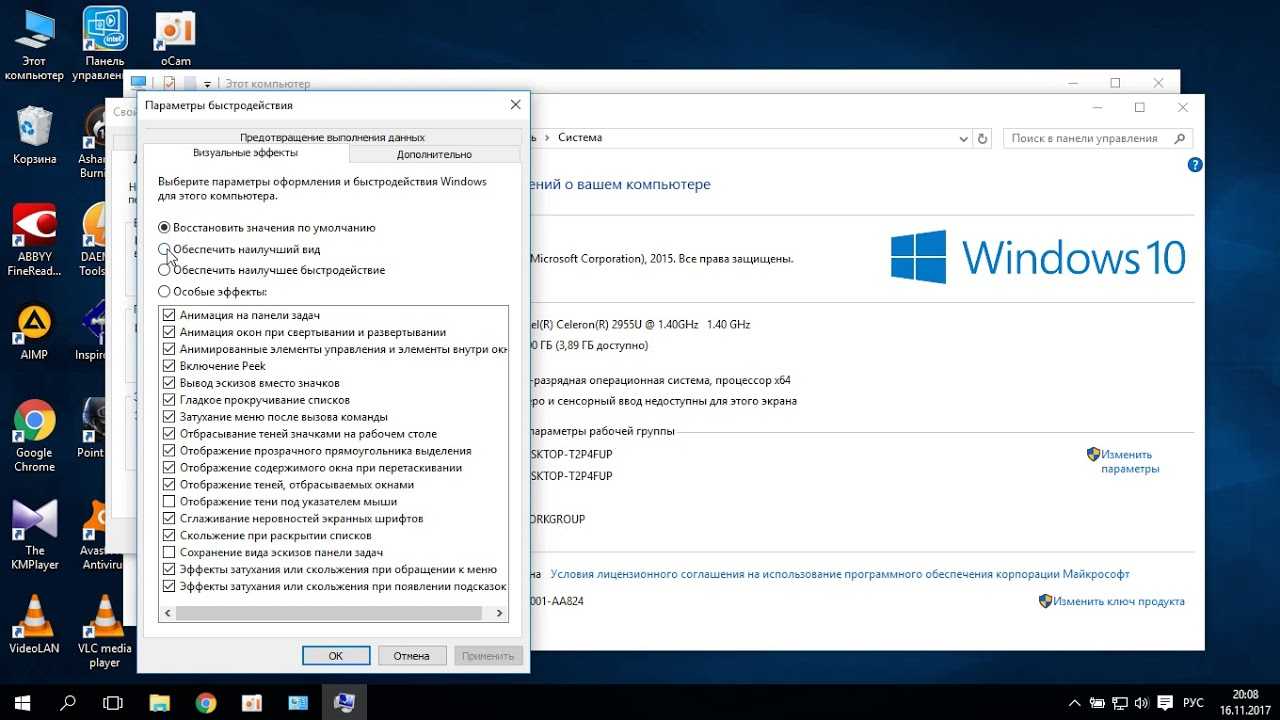Uncheck 'Скольжение при раскрытии списков'
This screenshot has width=1280, height=720.
click(169, 535)
